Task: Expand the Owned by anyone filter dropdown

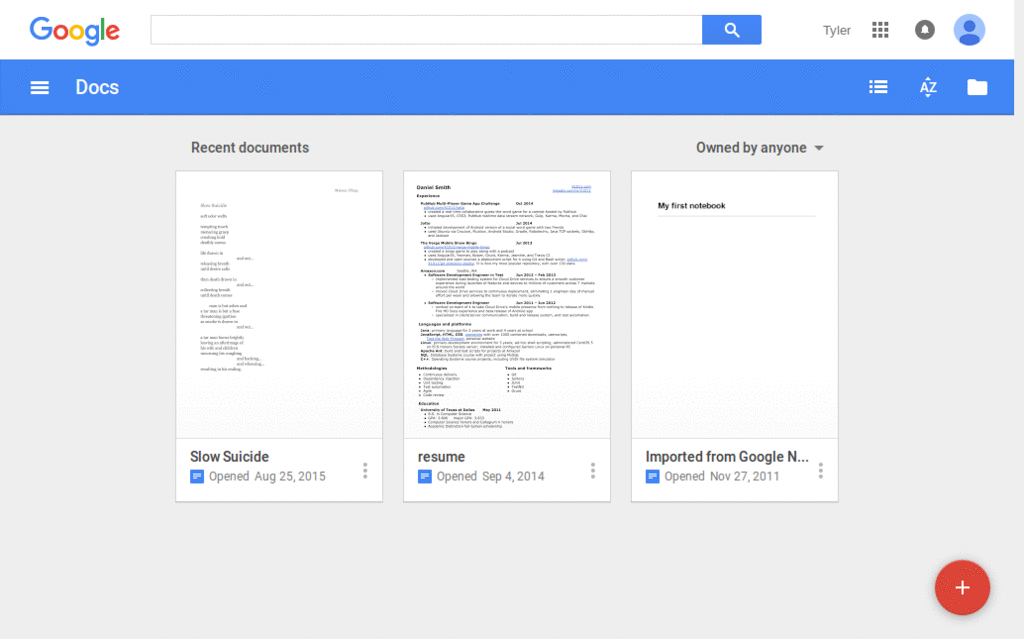Action: coord(760,148)
